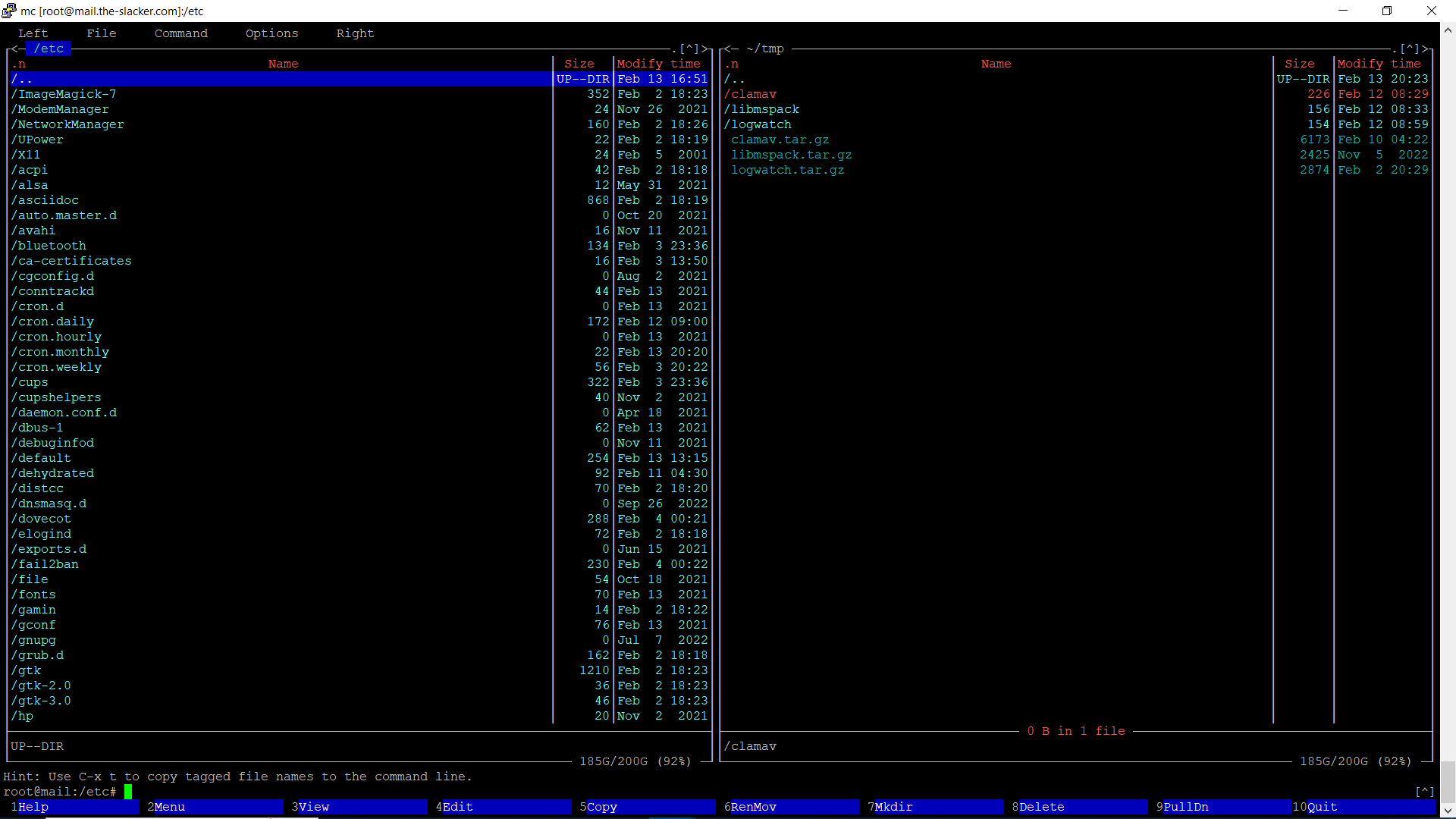
Task: Click the window vertical scrollbar thumb
Action: coord(1448,781)
